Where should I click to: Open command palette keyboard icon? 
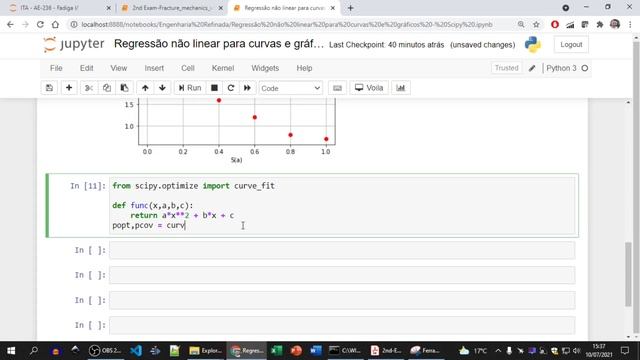[x=337, y=88]
